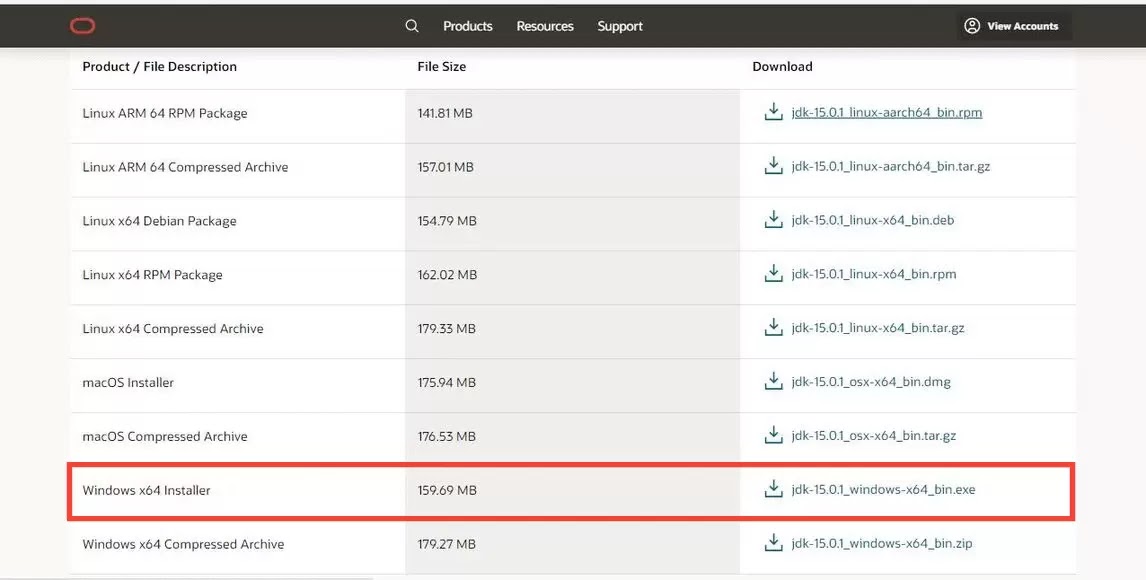Click the 141.81 MB file size
The image size is (1146, 580).
tap(445, 113)
